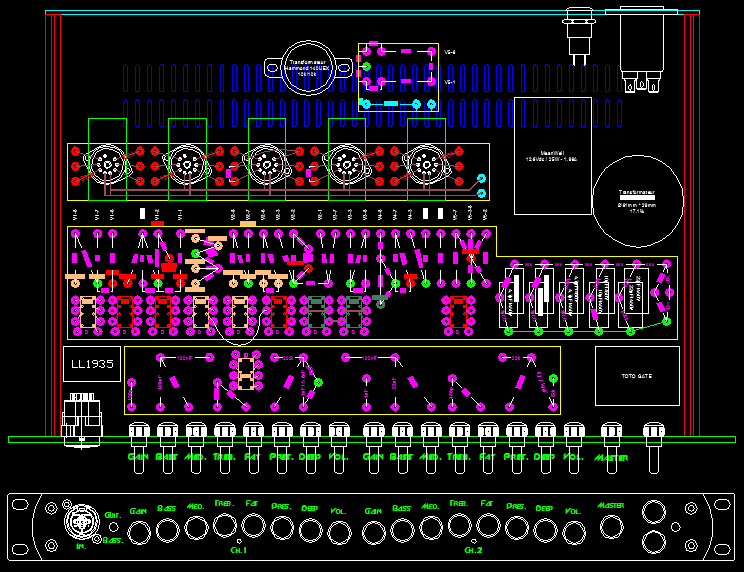
Task: Click the front panel Bass. input switch label
Action: click(112, 540)
